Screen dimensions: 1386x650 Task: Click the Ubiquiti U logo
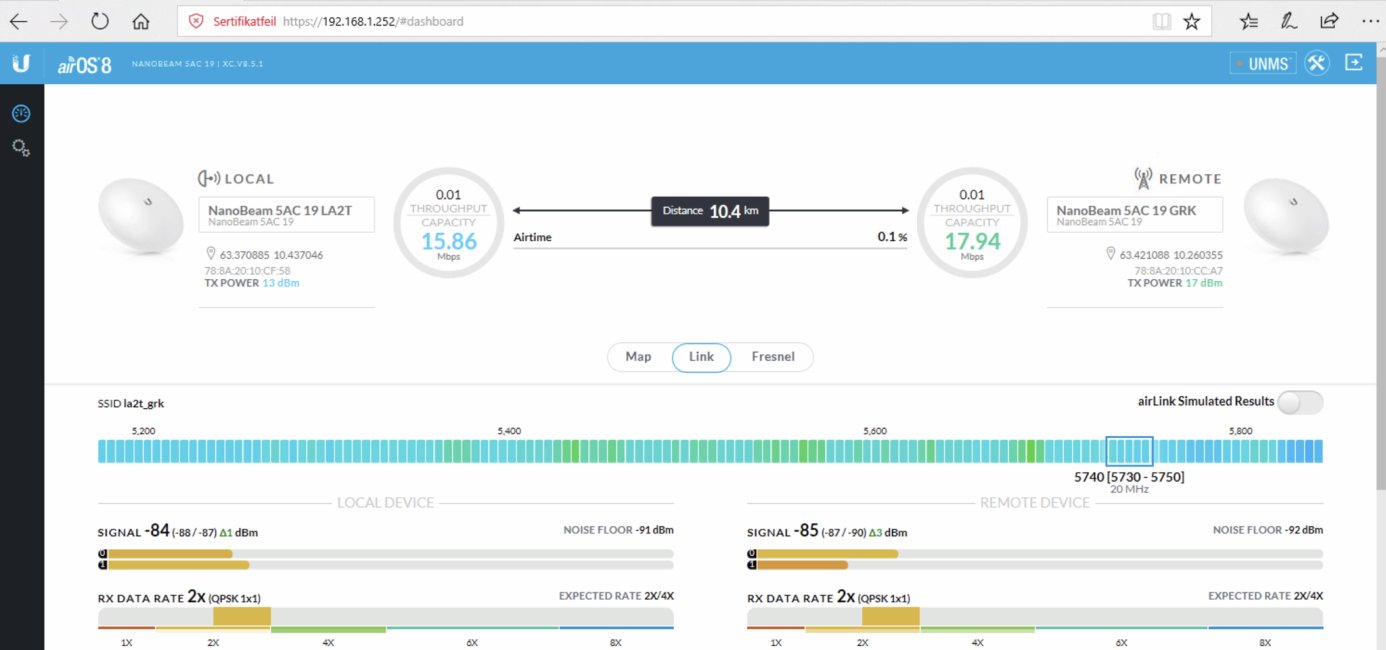pos(21,63)
